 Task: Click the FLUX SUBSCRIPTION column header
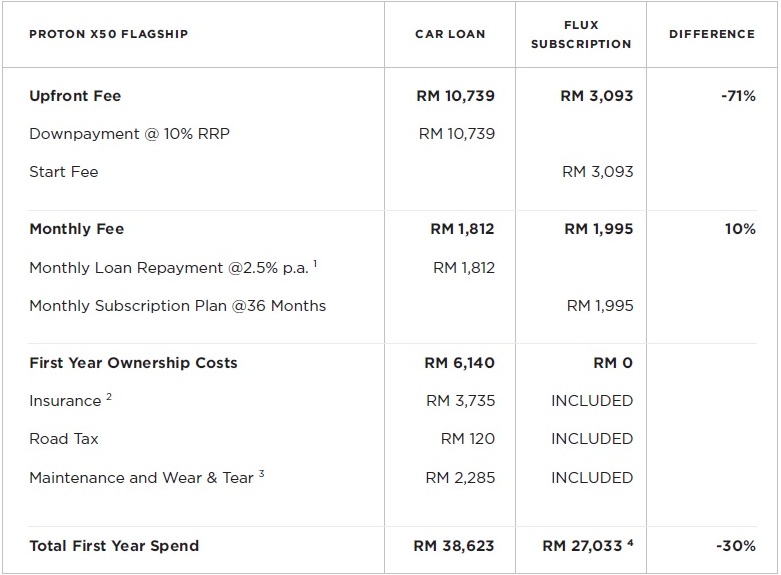point(581,34)
